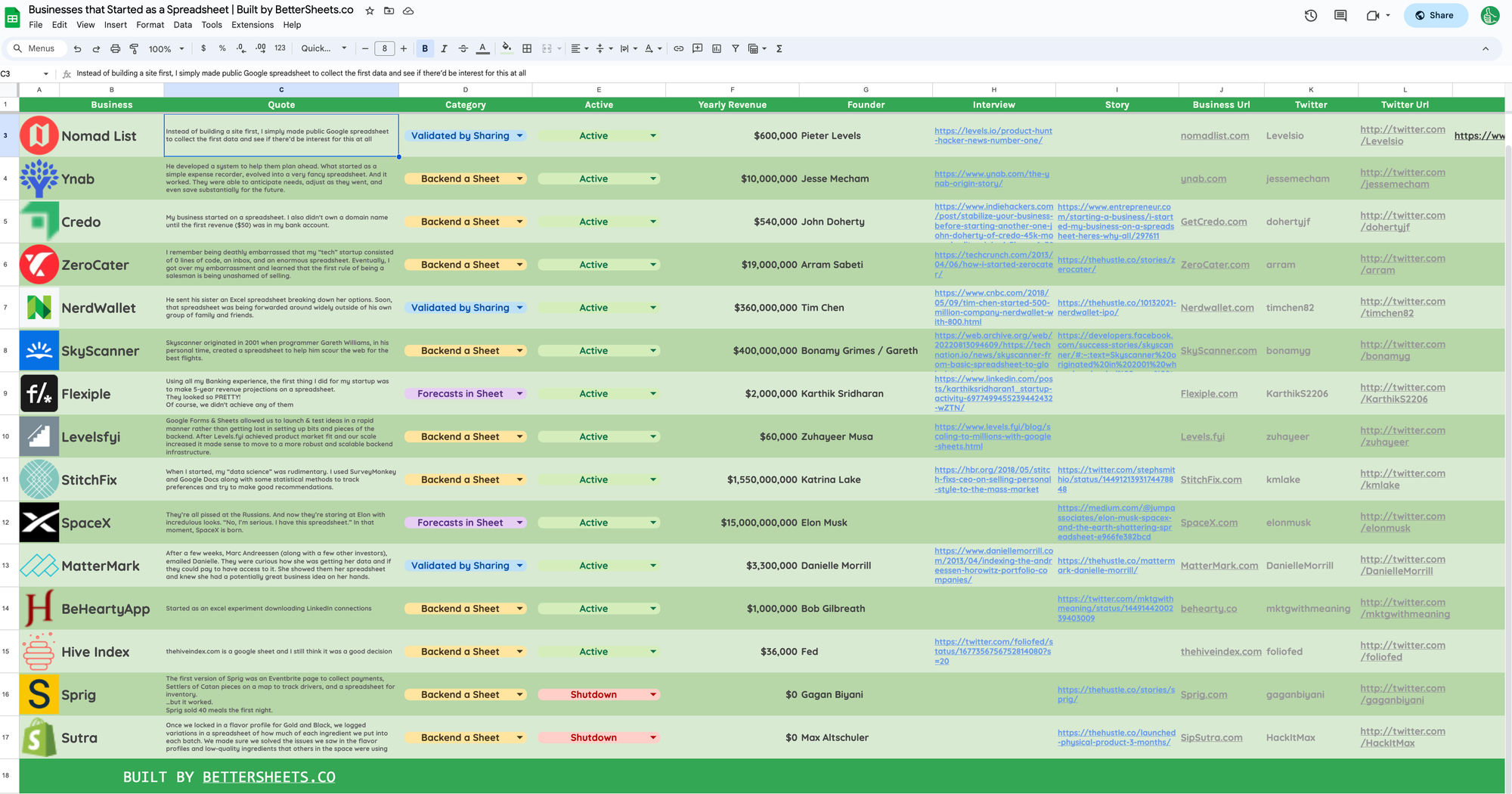Click the insert link icon
1512x794 pixels.
click(x=679, y=48)
